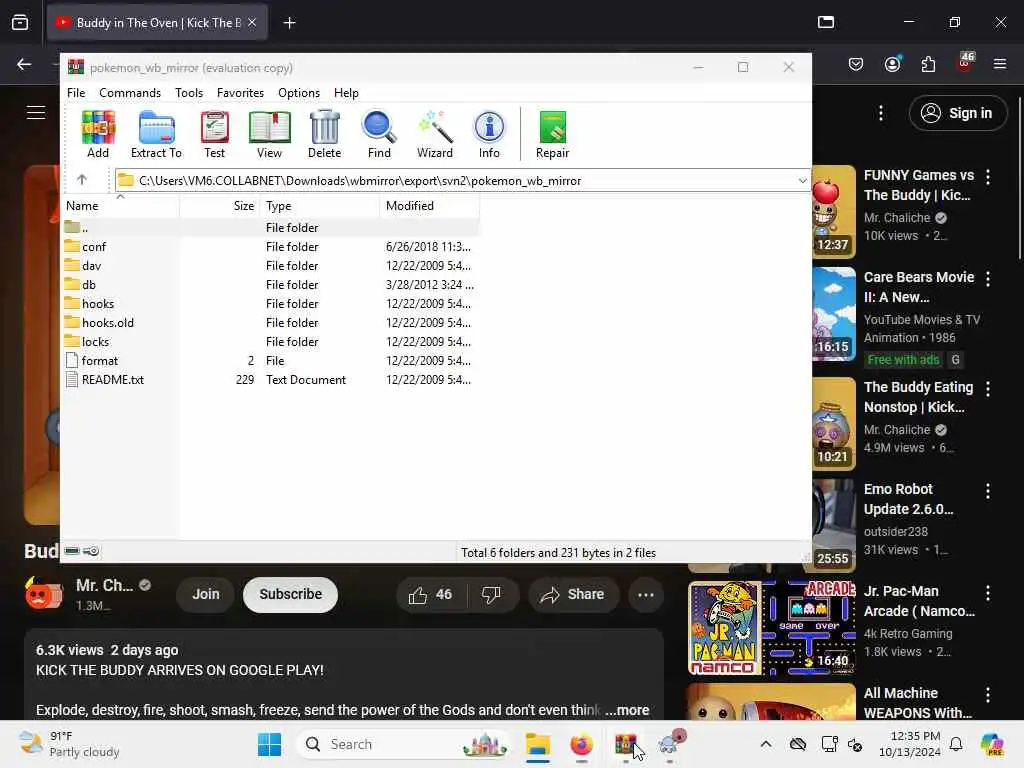The width and height of the screenshot is (1024, 768).
Task: Open the Commands menu
Action: point(130,93)
